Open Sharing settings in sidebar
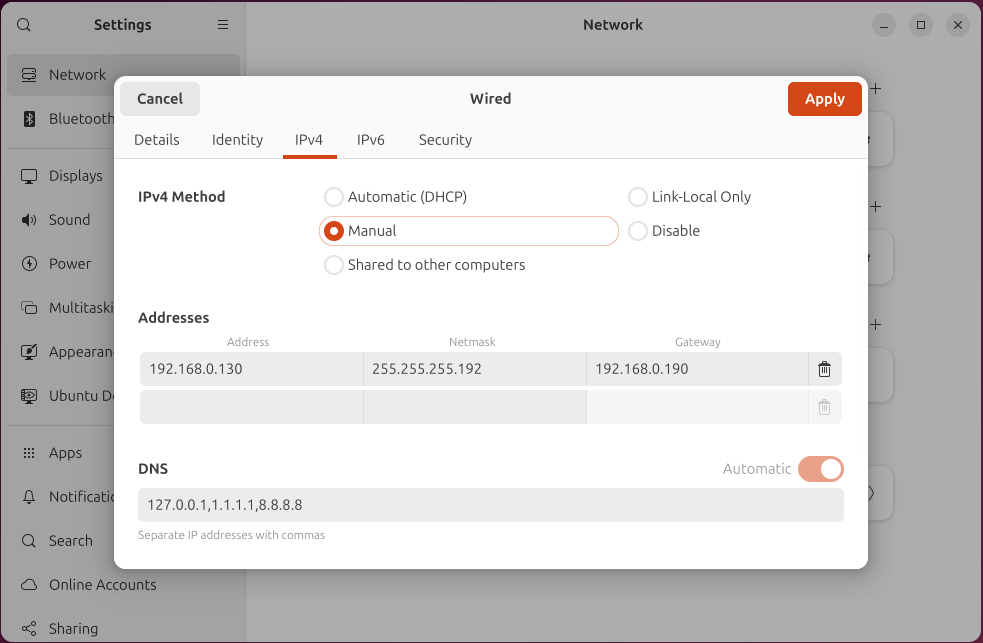Viewport: 983px width, 643px height. coord(73,629)
